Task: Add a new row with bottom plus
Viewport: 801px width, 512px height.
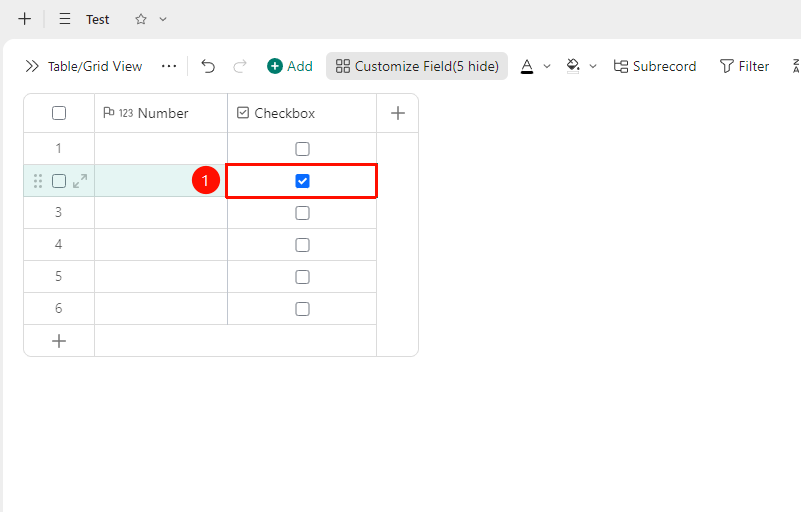Action: coord(59,341)
